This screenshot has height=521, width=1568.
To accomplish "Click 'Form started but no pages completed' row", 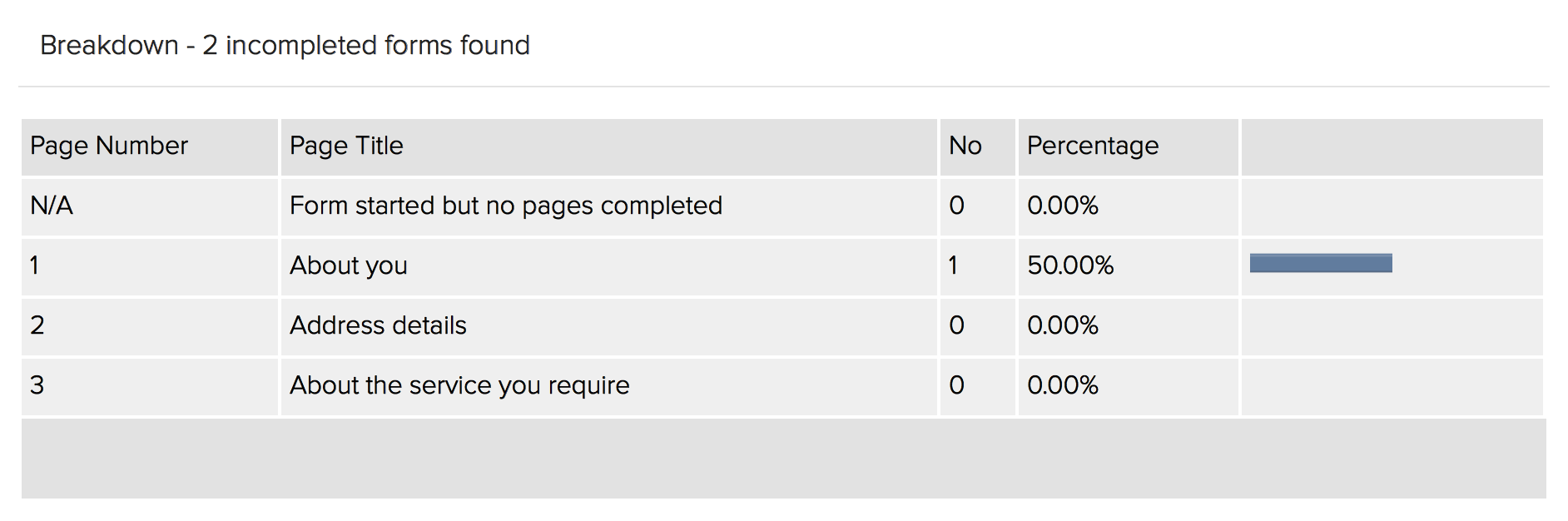I will [x=506, y=206].
